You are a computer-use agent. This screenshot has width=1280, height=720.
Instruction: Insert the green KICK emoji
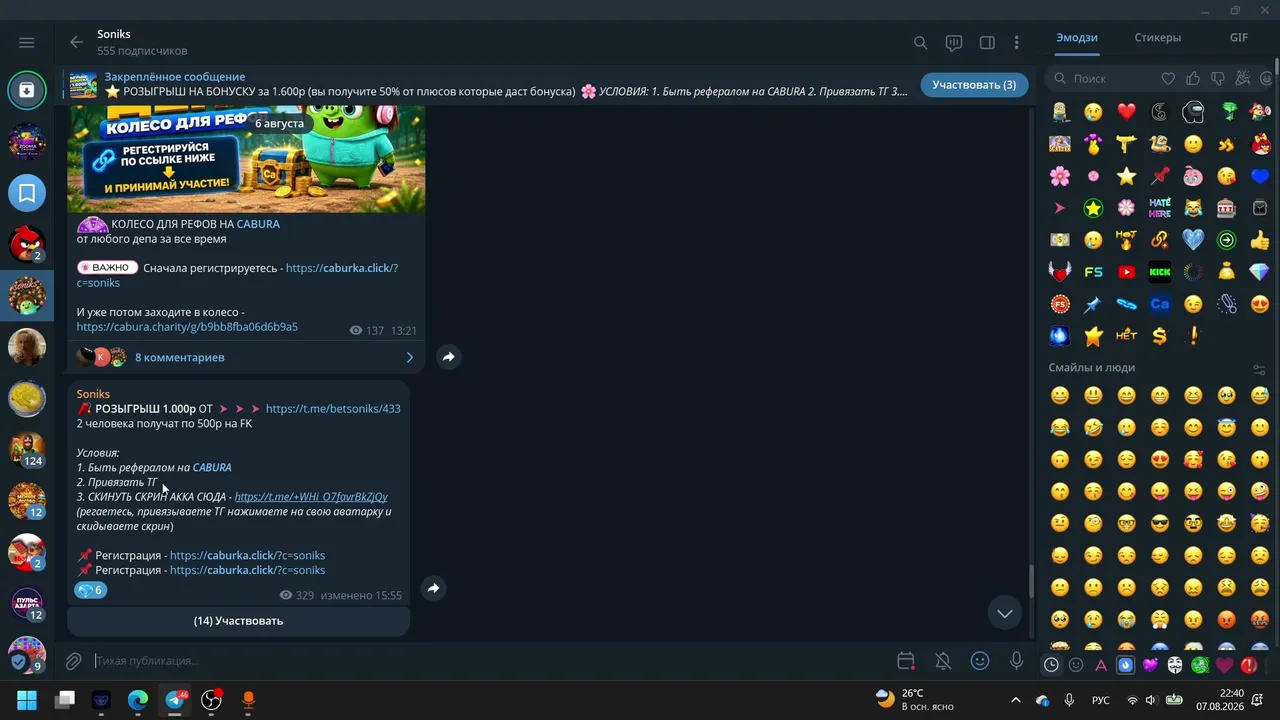(x=1160, y=272)
